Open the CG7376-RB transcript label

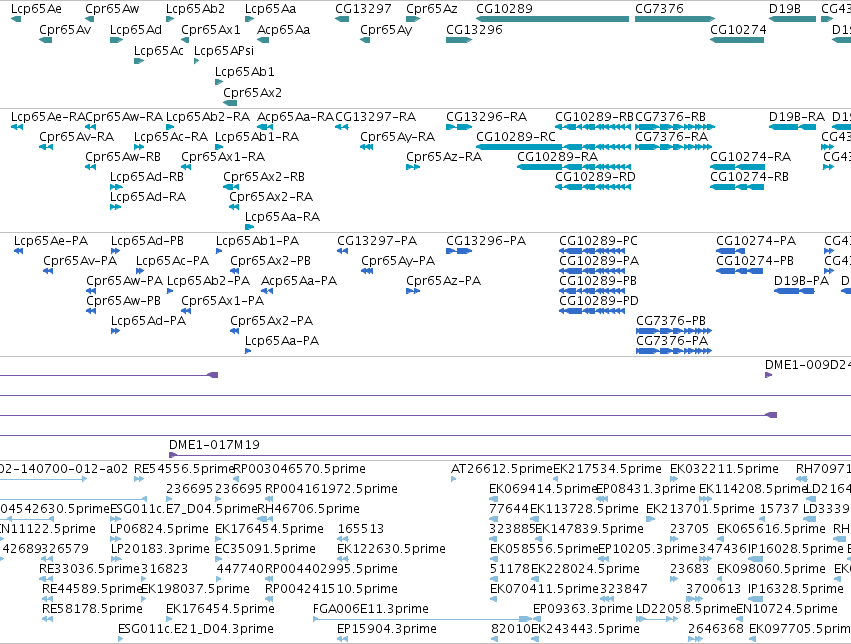[670, 117]
